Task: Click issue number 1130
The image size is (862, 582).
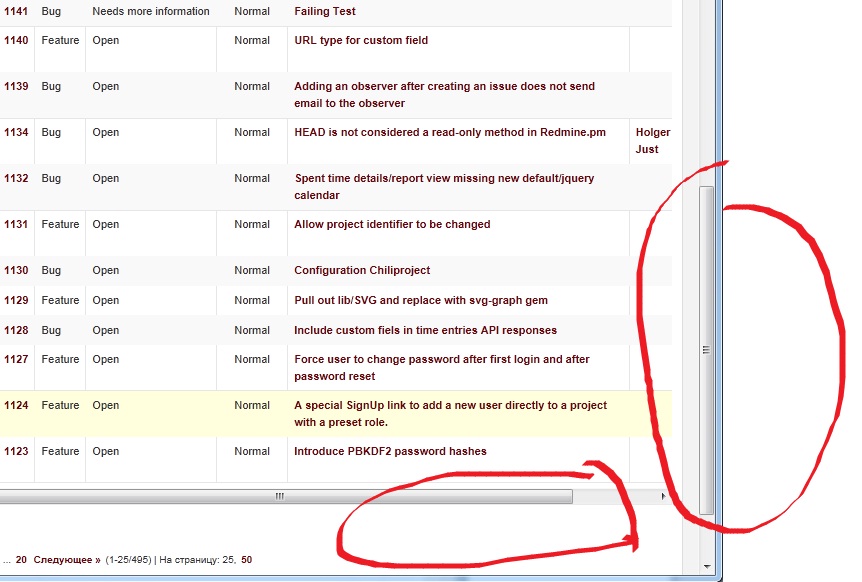Action: (x=16, y=270)
